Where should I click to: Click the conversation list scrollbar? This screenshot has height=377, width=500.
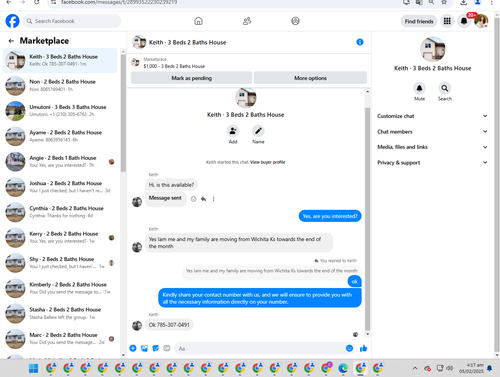click(123, 113)
